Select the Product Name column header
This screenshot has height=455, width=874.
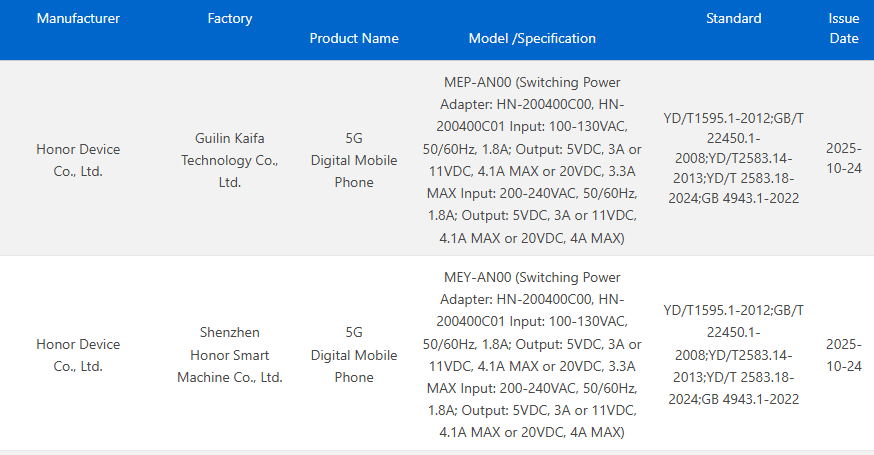[354, 38]
